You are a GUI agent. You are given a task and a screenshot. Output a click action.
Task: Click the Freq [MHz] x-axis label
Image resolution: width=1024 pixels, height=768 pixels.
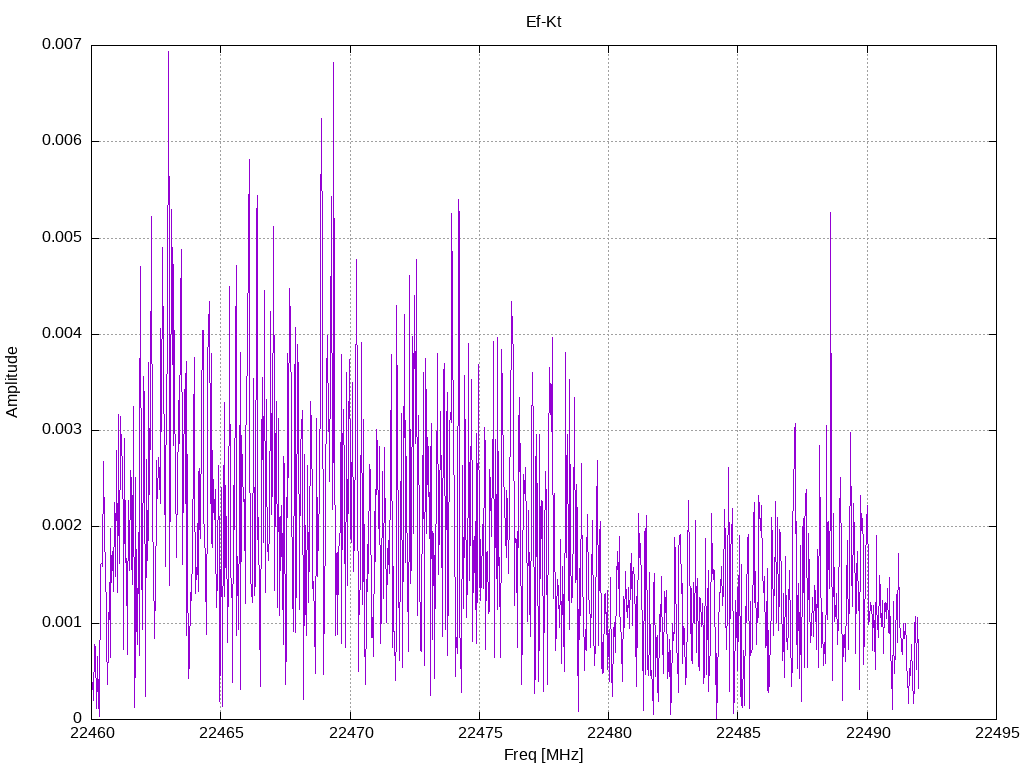pyautogui.click(x=543, y=755)
